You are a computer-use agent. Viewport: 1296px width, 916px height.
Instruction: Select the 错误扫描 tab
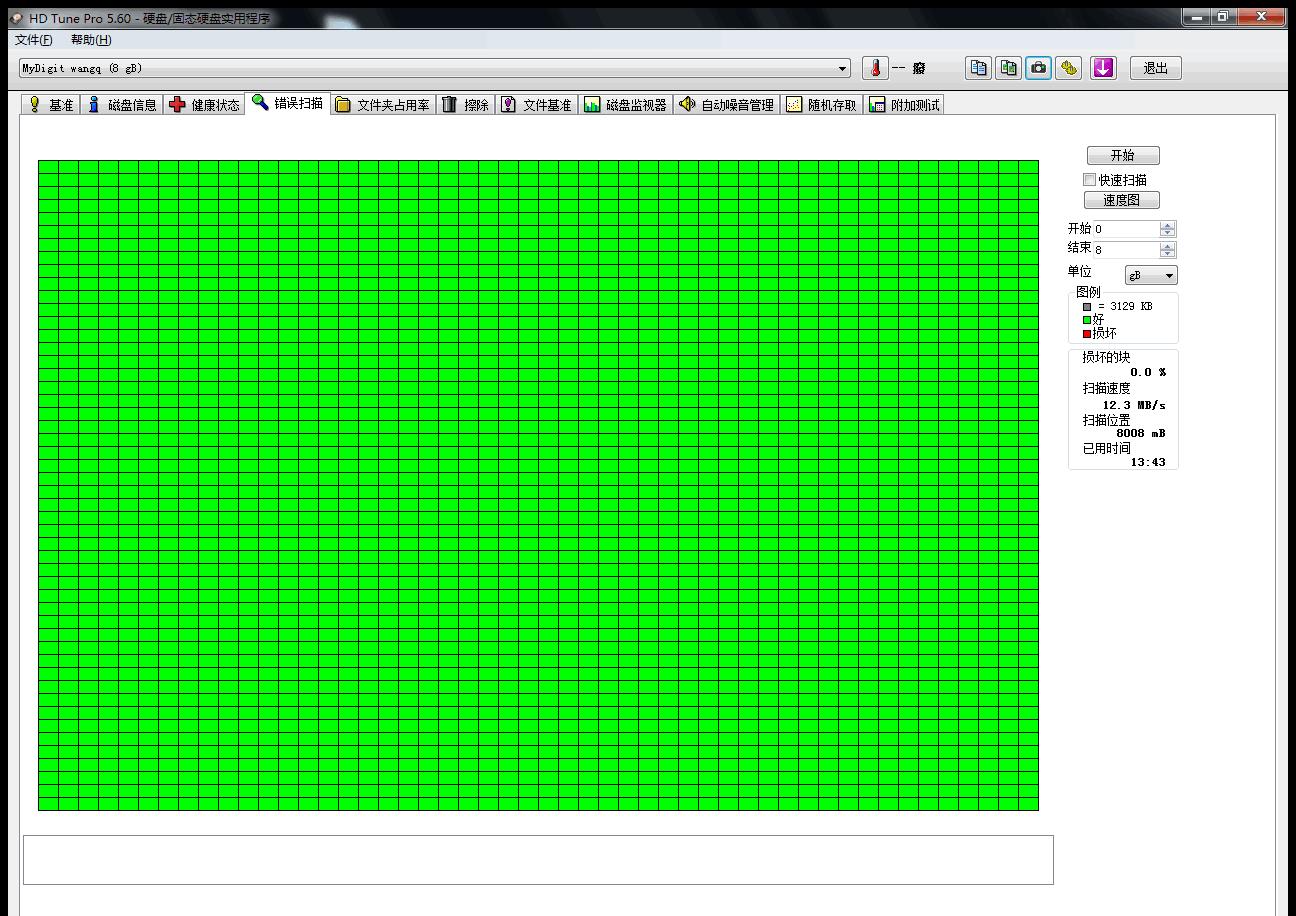click(288, 103)
